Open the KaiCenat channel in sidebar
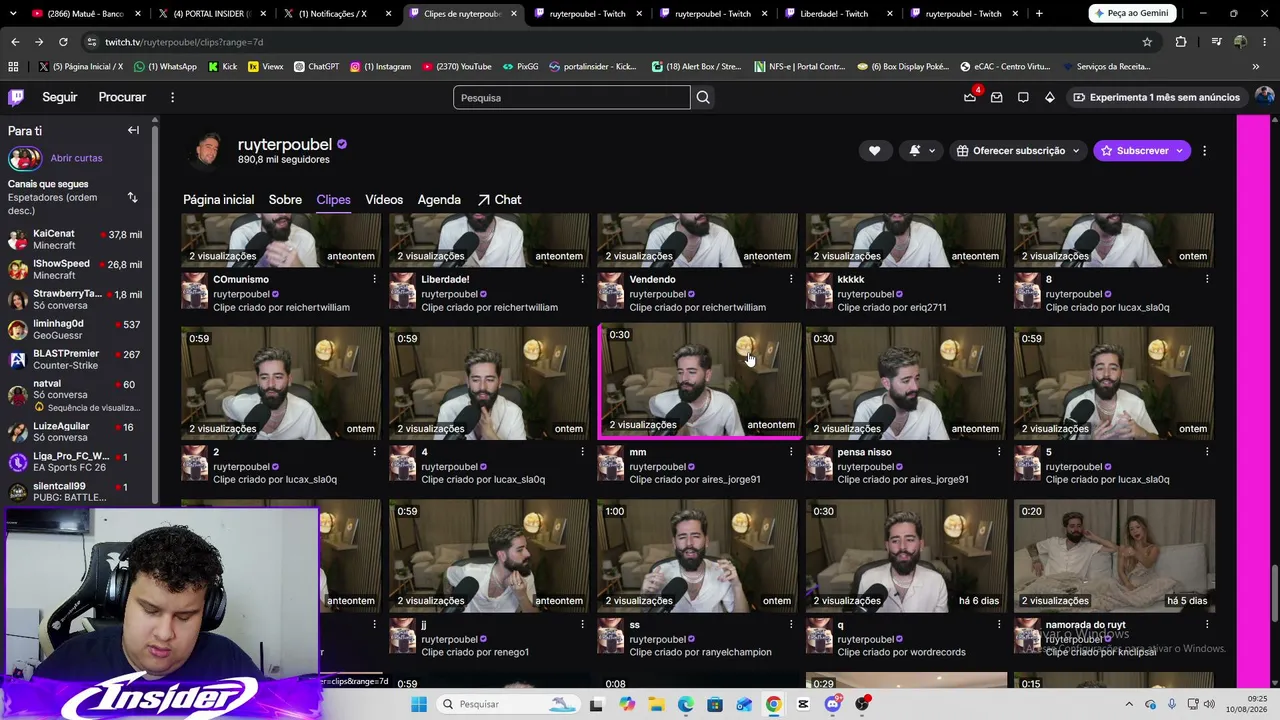 tap(78, 240)
